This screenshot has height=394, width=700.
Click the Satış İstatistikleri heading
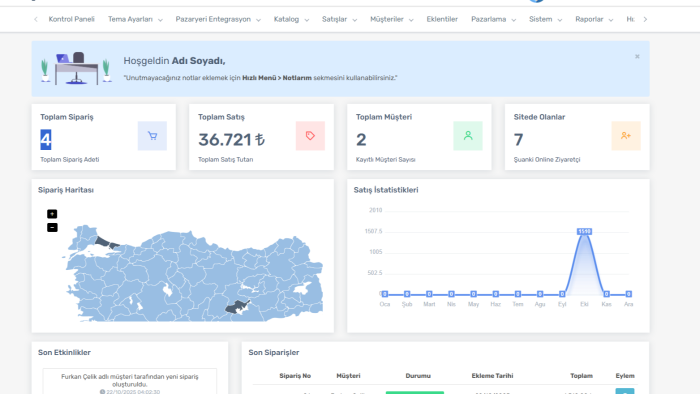pyautogui.click(x=386, y=190)
